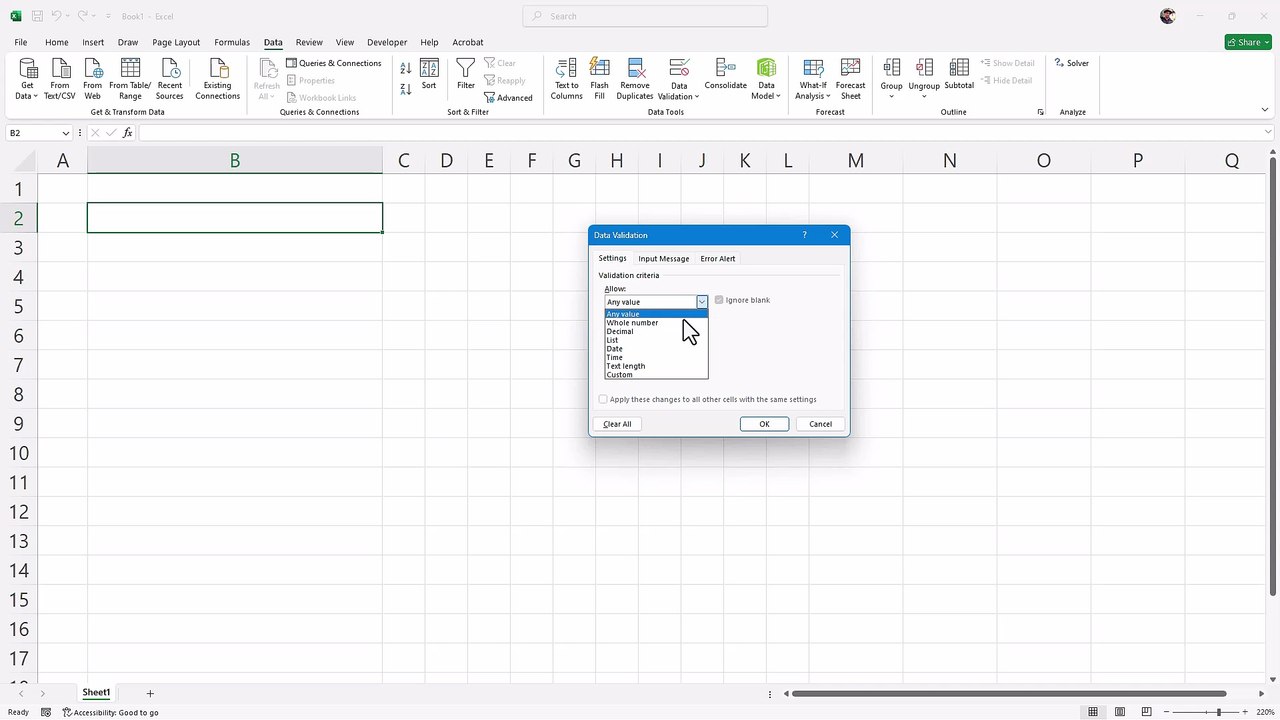Click the dialog help question mark

[805, 235]
